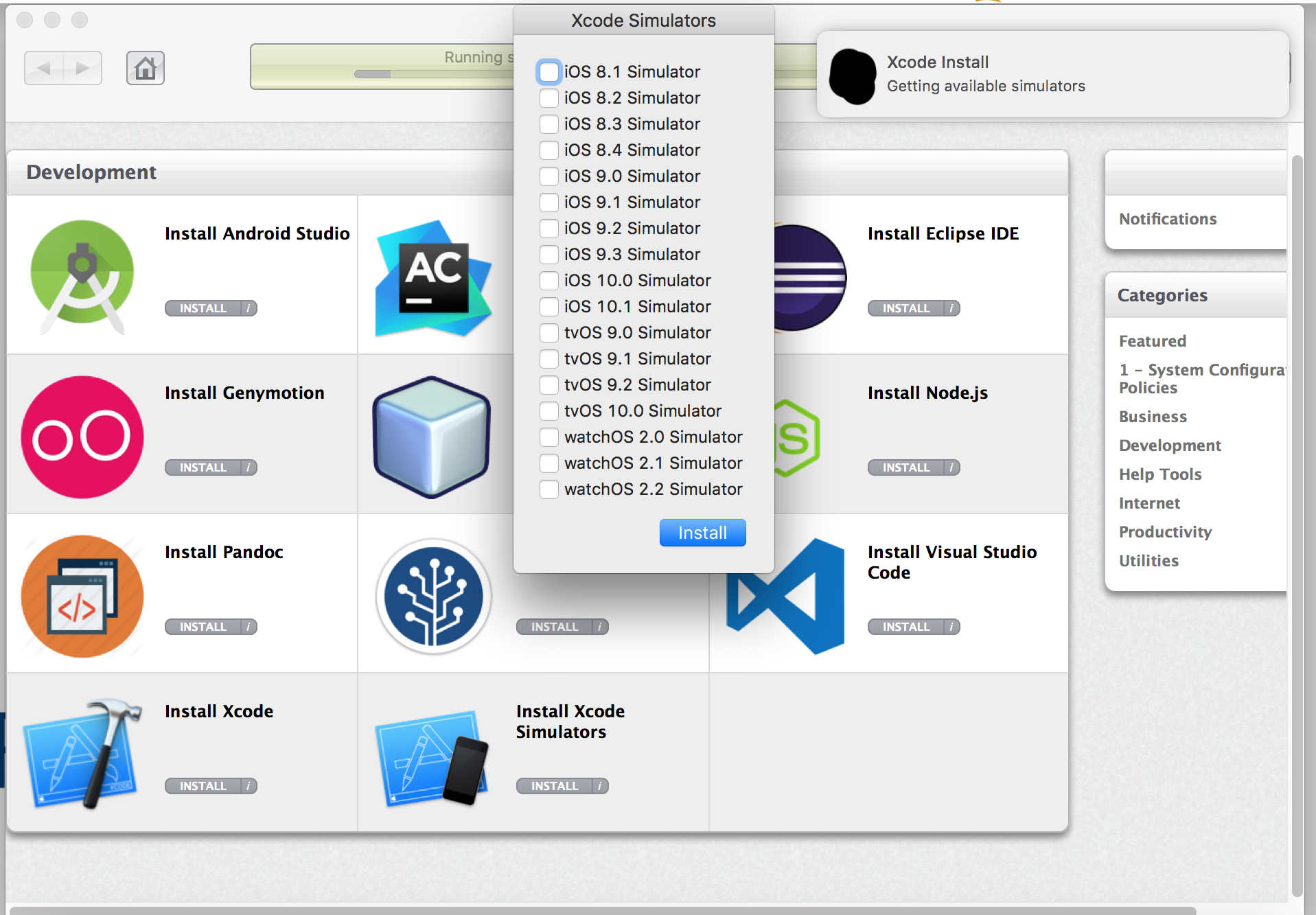Click the horizontal scrollbar at bottom
Screen dimensions: 1316x915
pos(603,910)
